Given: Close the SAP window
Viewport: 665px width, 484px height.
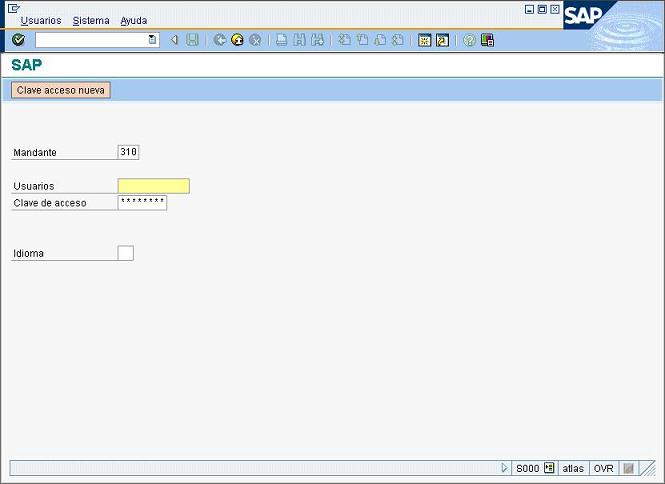Looking at the screenshot, I should click(x=554, y=9).
